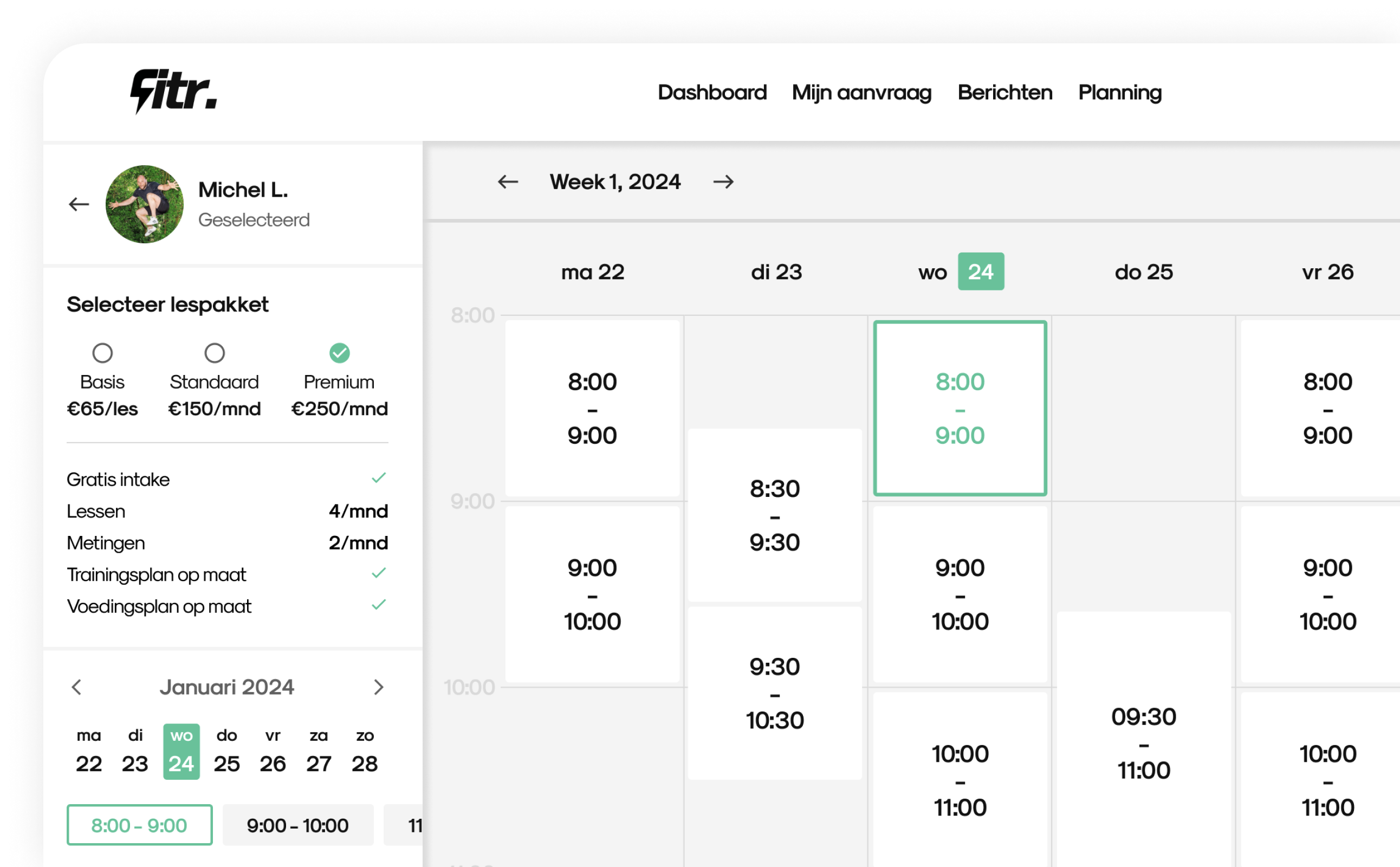Open the Dashboard menu item
The width and height of the screenshot is (1400, 867).
712,92
